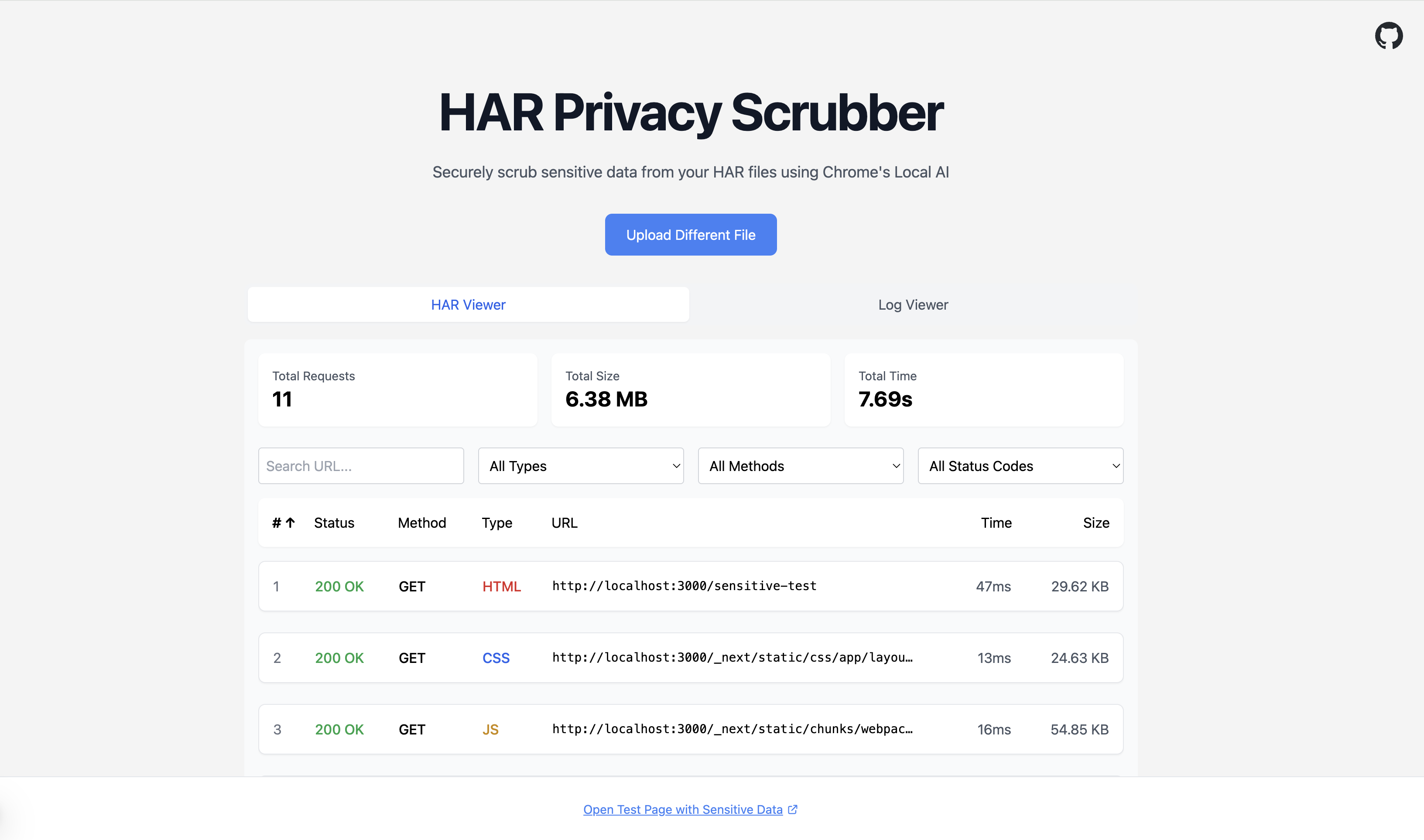Expand the All Types dropdown
The image size is (1424, 840).
[580, 466]
